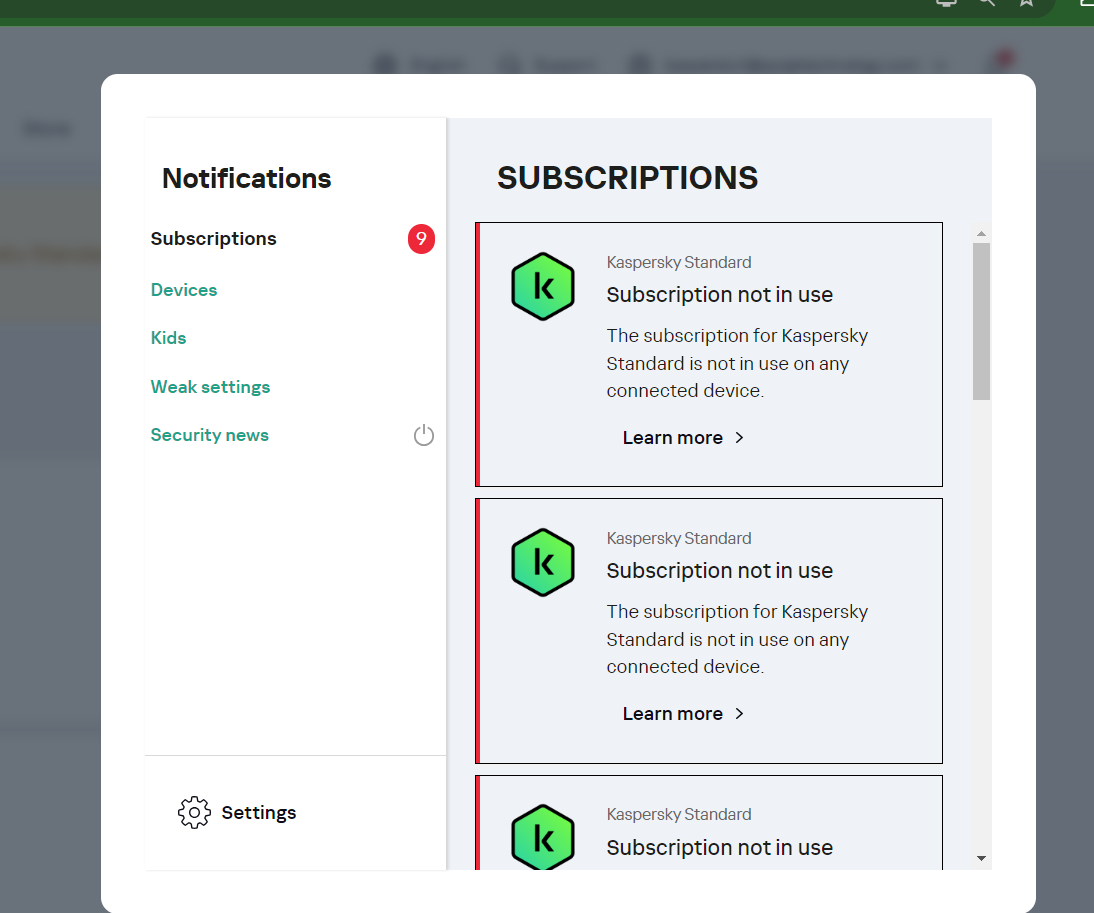Click the red 9 notification count badge
This screenshot has height=913, width=1094.
coord(421,239)
